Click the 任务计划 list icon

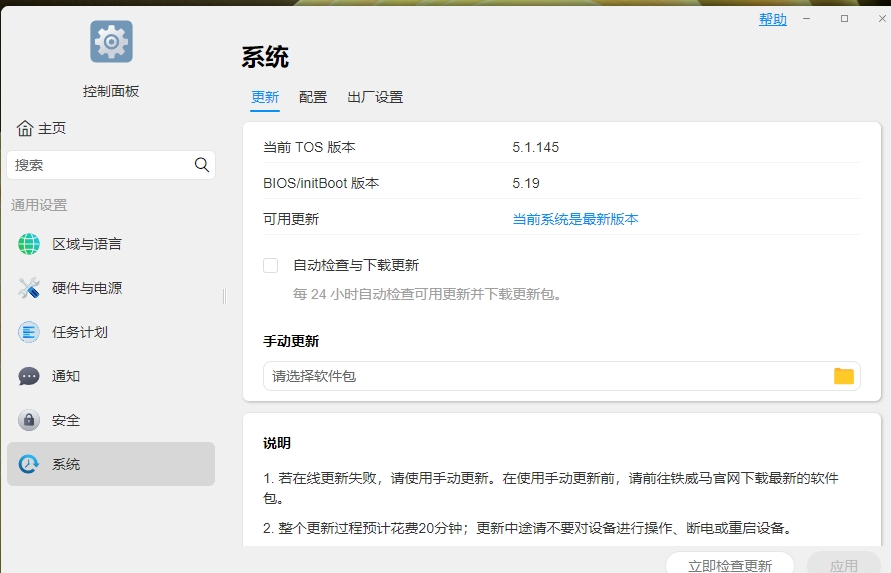[29, 332]
